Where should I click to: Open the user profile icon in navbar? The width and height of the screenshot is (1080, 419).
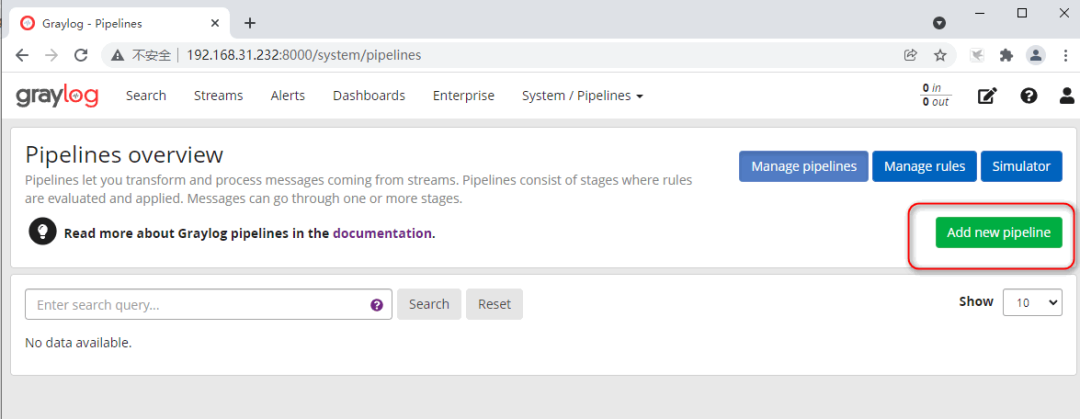(x=1067, y=96)
